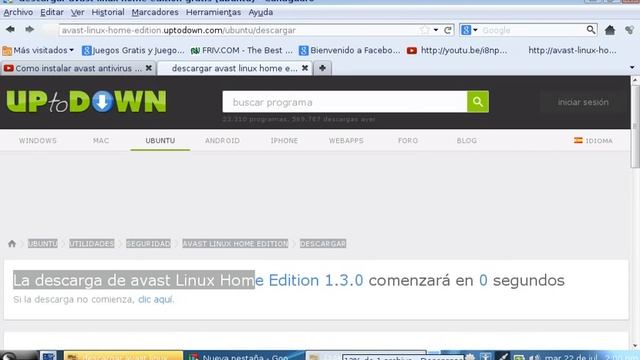Go to the ANDROID section
The height and width of the screenshot is (360, 640).
(x=222, y=140)
